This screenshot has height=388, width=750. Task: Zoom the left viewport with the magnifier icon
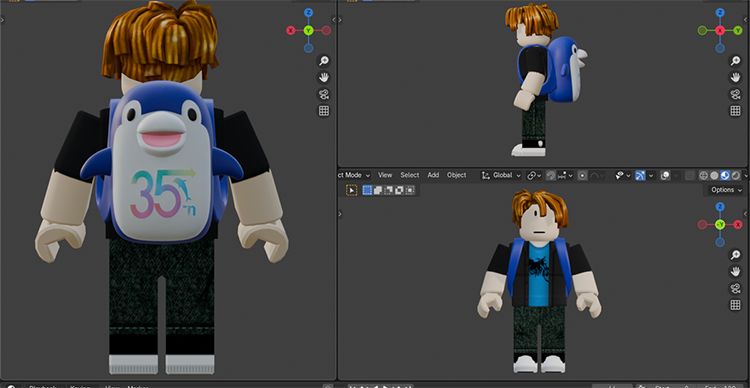tap(324, 61)
